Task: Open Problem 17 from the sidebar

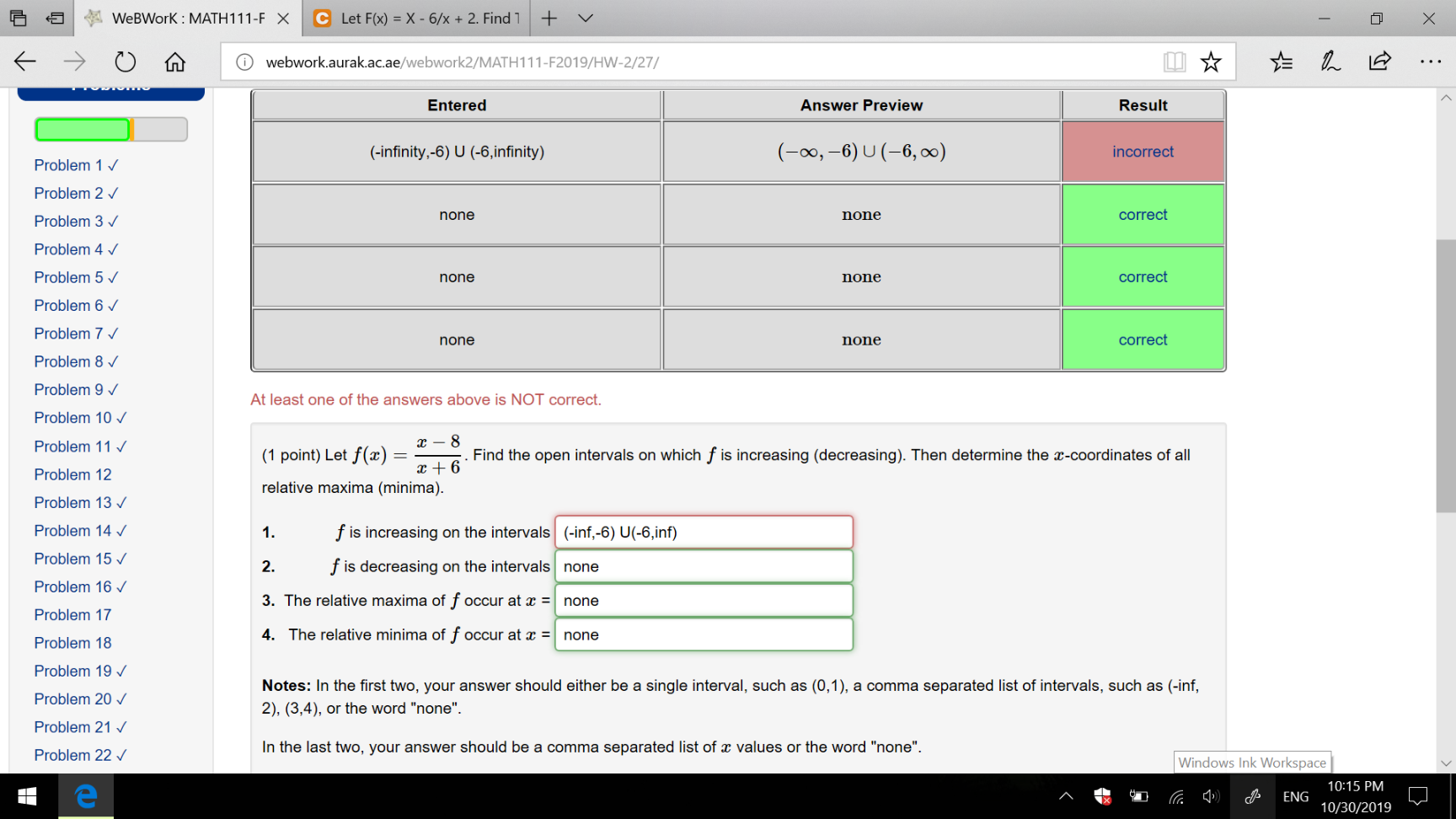Action: (72, 614)
